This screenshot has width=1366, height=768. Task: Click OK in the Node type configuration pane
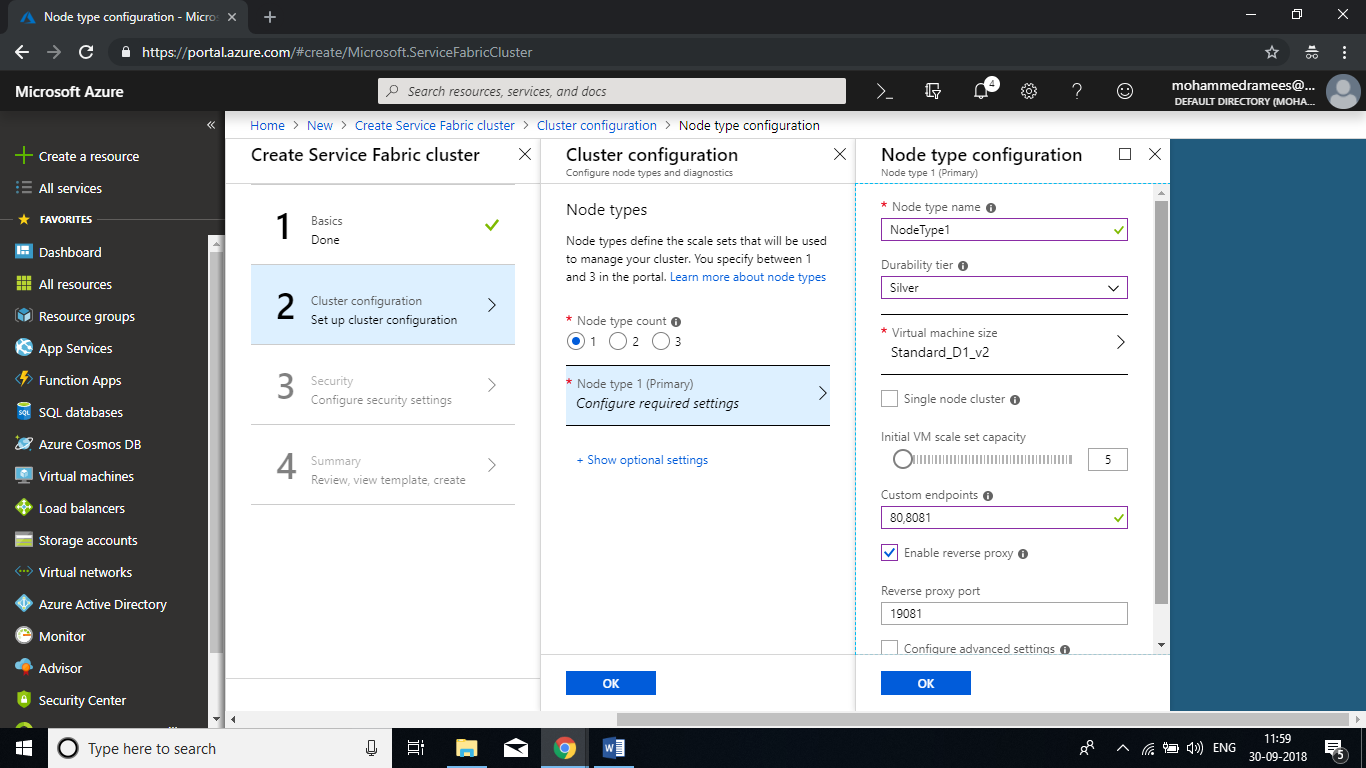[x=925, y=683]
